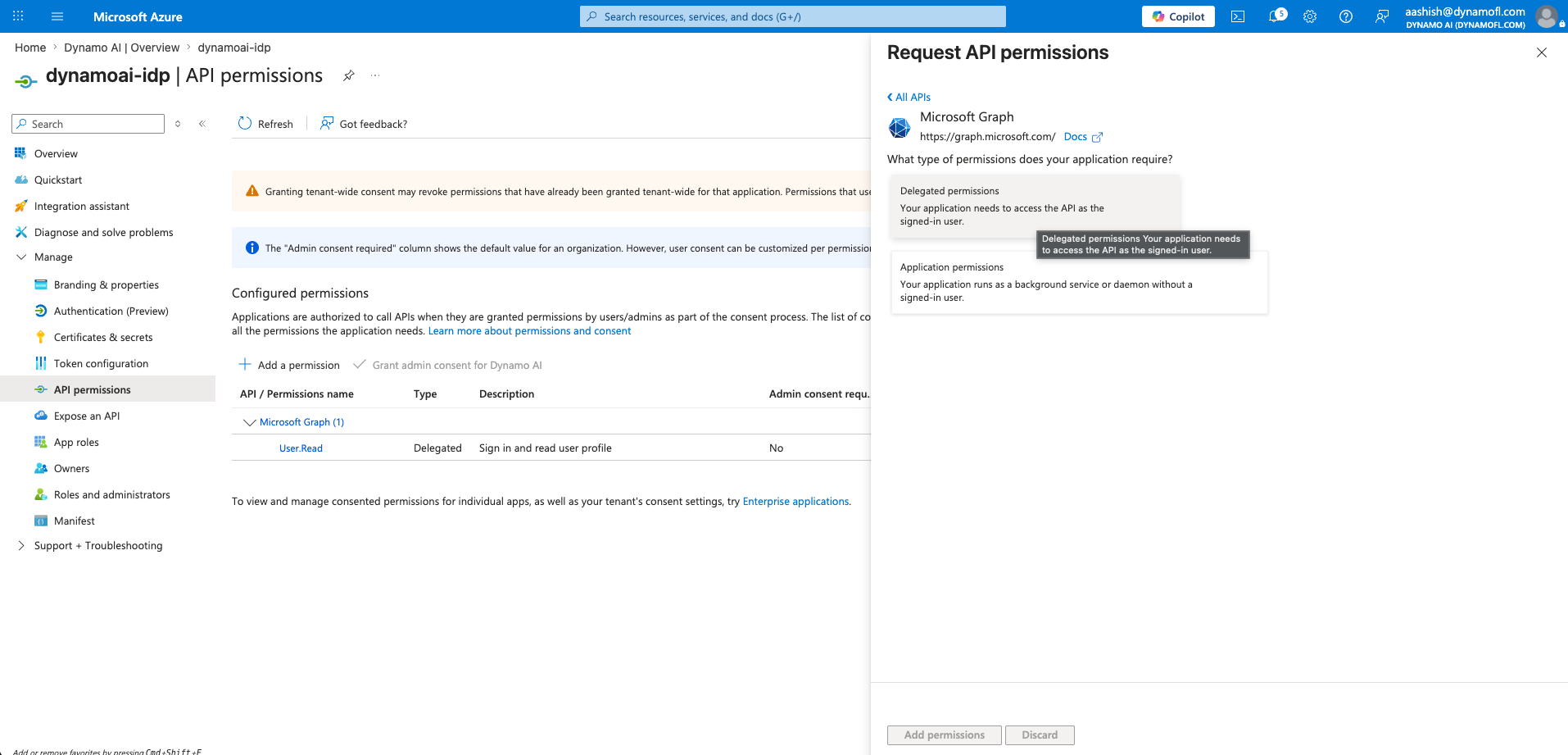Image resolution: width=1568 pixels, height=755 pixels.
Task: Click the dynamoai-idp breadcrumb
Action: tap(234, 48)
